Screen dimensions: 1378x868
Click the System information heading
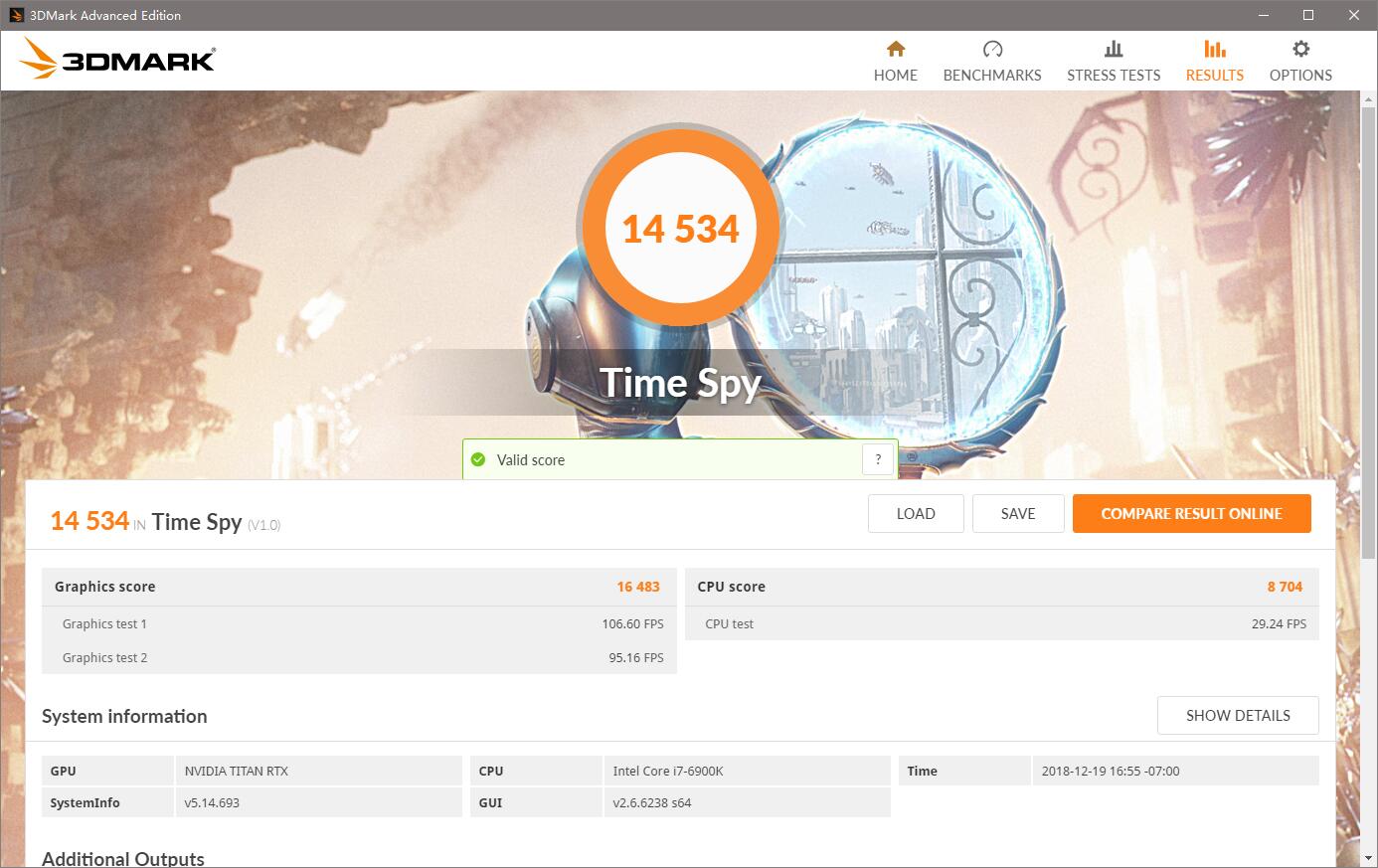coord(124,716)
